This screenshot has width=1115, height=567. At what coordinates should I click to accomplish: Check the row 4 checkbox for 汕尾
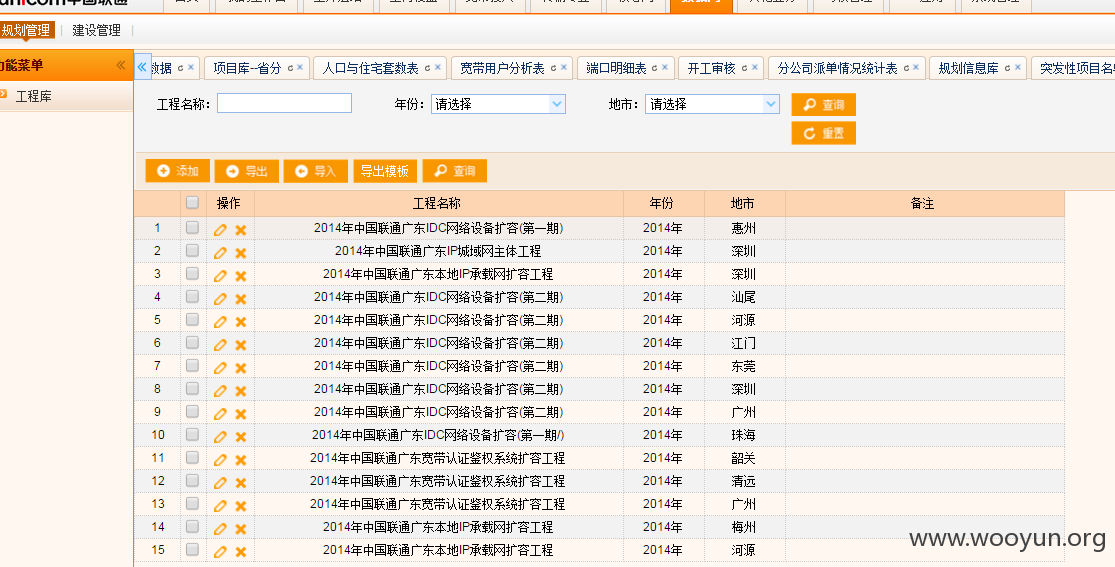[192, 297]
